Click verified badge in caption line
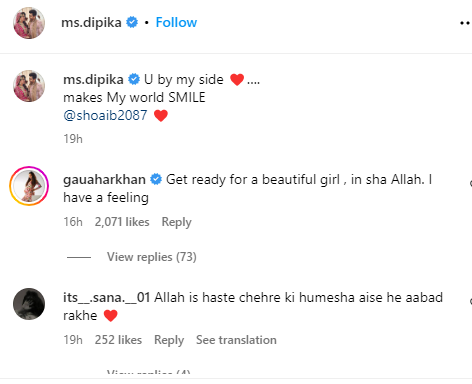Image resolution: width=472 pixels, height=384 pixels. coord(134,79)
